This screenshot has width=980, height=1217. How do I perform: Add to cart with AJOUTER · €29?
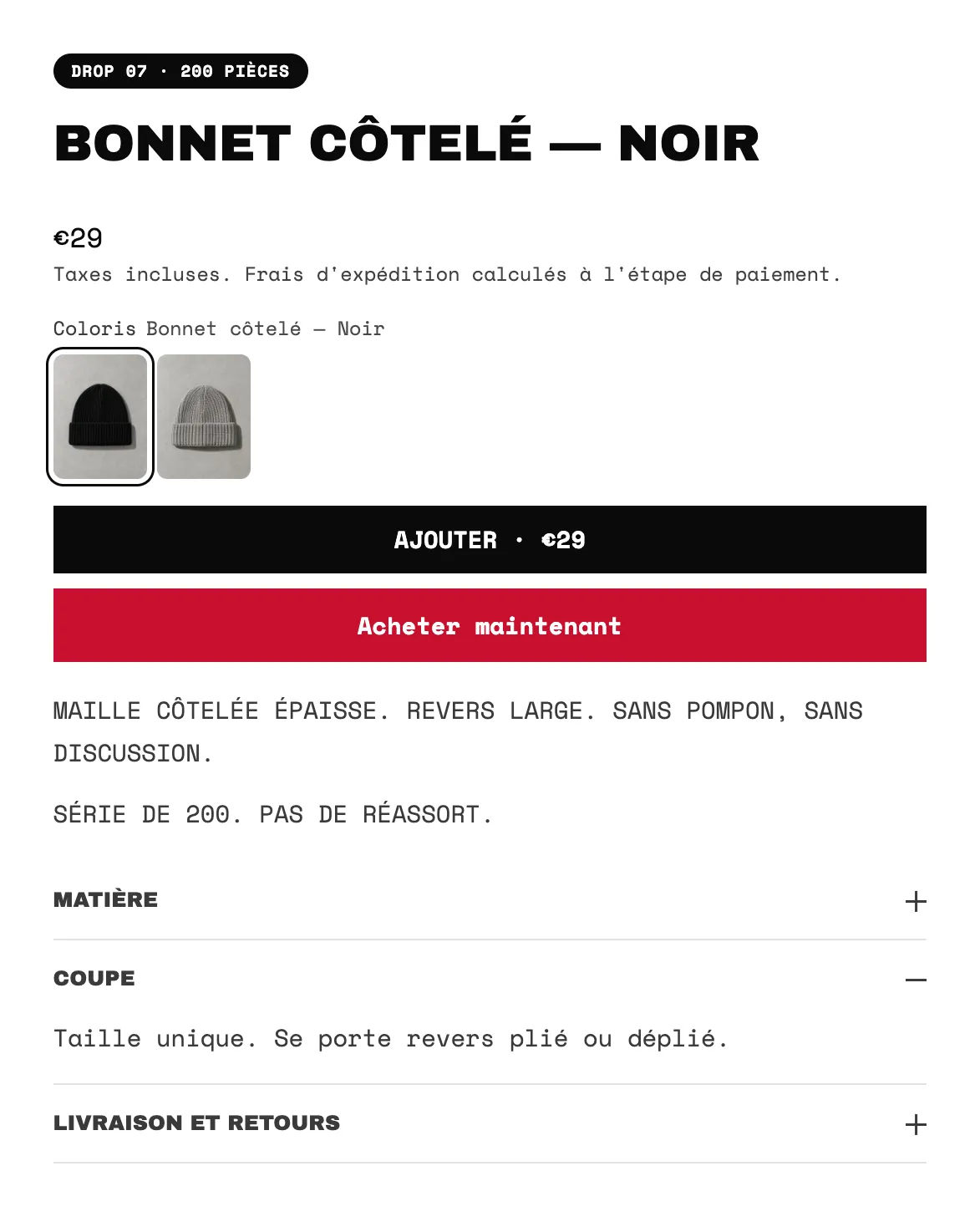tap(490, 540)
